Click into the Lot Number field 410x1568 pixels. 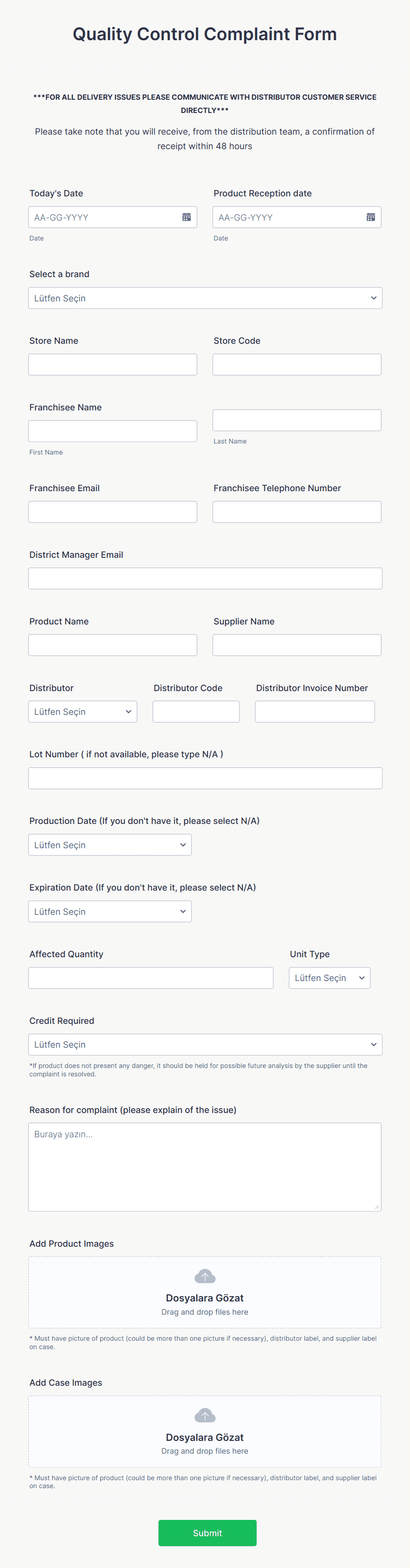pos(205,778)
